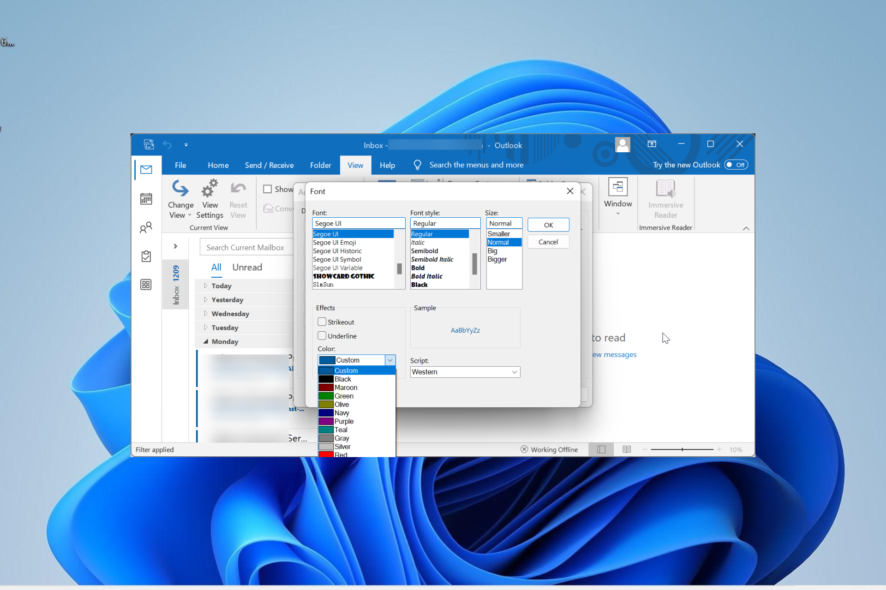The height and width of the screenshot is (590, 886).
Task: Click Cancel in the Font dialog
Action: click(548, 242)
